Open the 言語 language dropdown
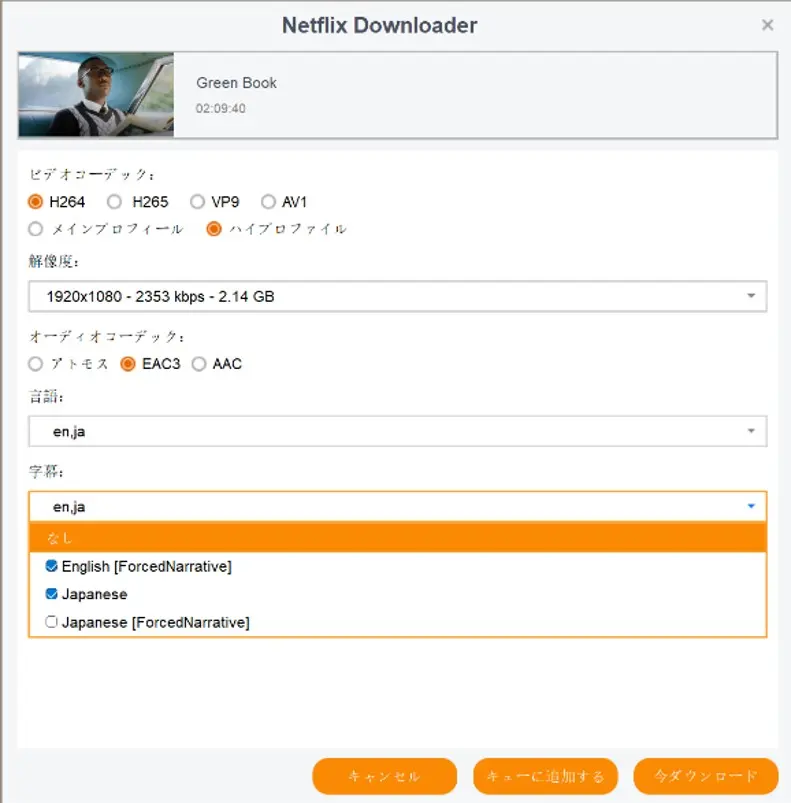 coord(397,431)
